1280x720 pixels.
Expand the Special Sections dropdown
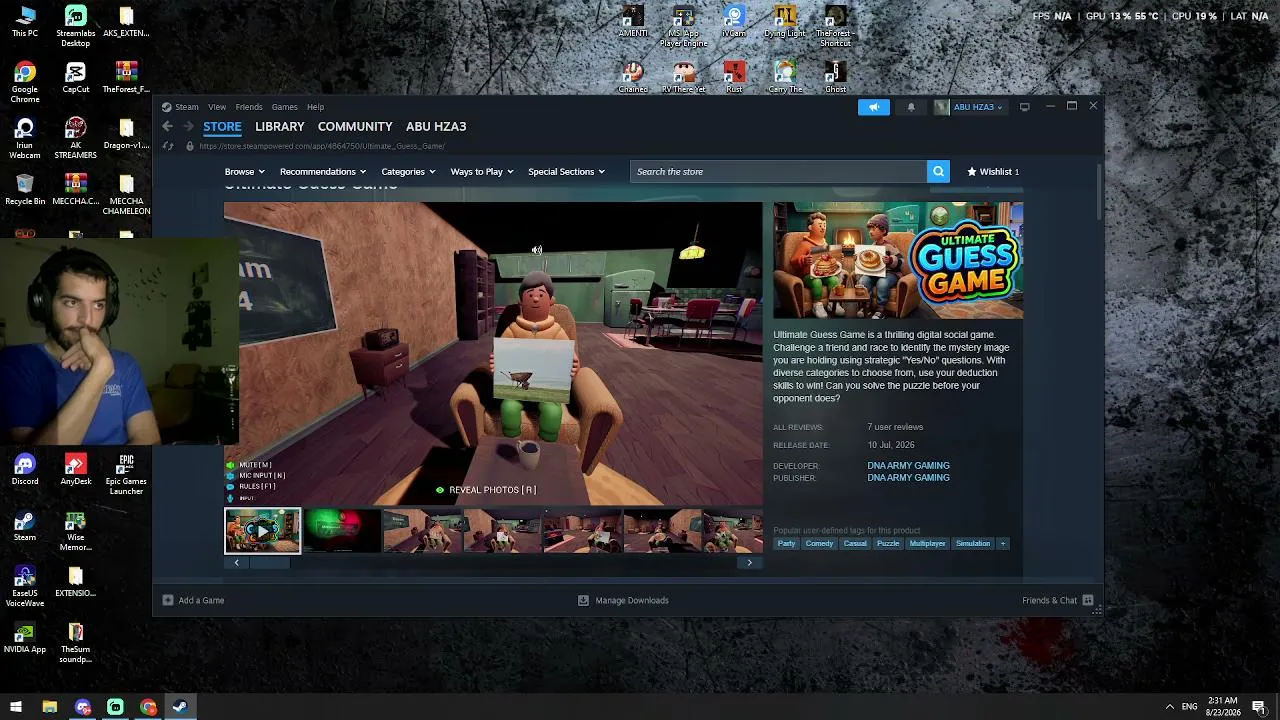click(x=566, y=172)
